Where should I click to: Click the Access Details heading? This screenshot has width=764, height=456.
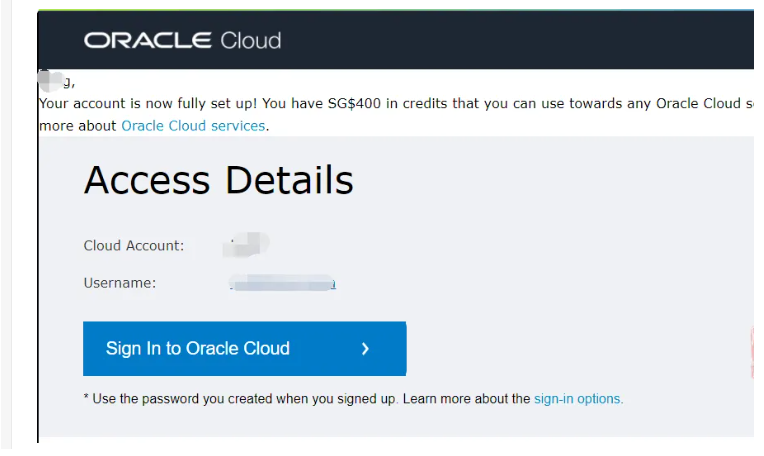point(218,180)
